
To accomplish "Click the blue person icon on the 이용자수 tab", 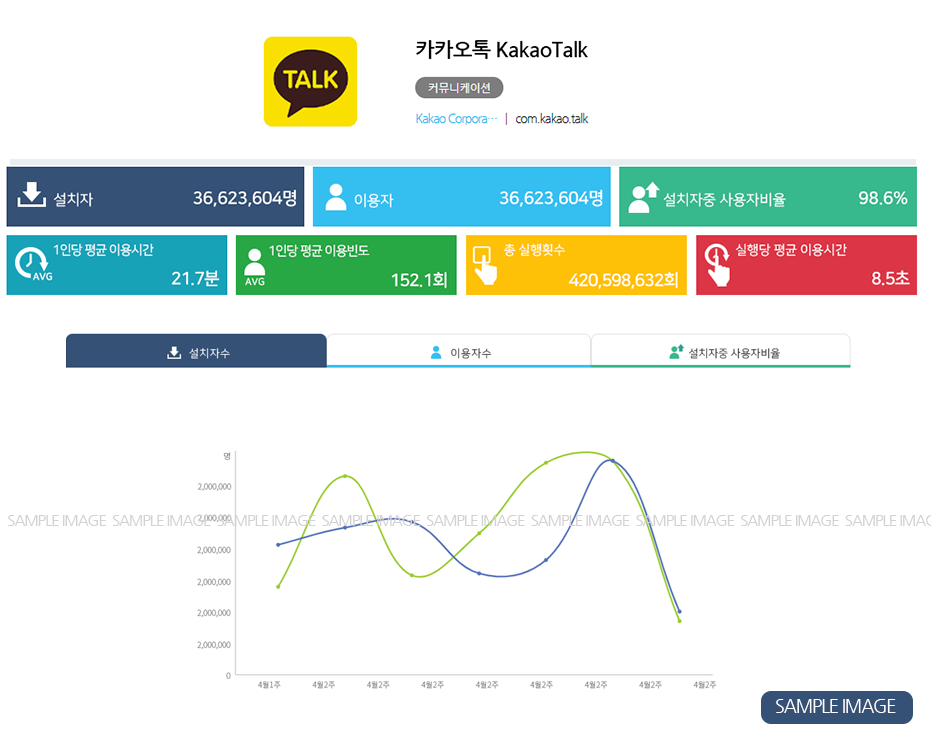I will click(436, 353).
